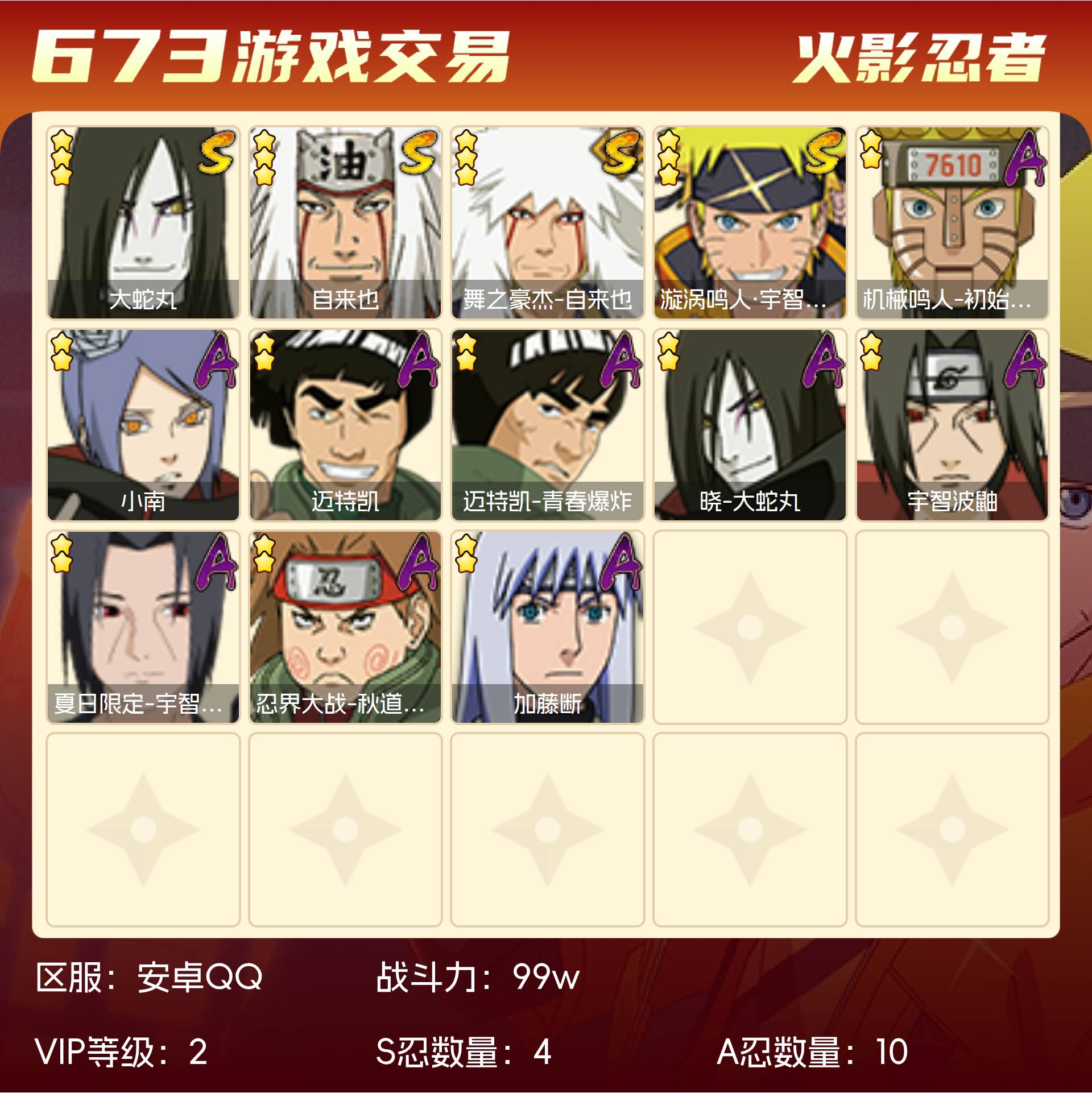Image resolution: width=1092 pixels, height=1093 pixels.
Task: Select the 大蛇丸 ninja card
Action: click(x=143, y=223)
